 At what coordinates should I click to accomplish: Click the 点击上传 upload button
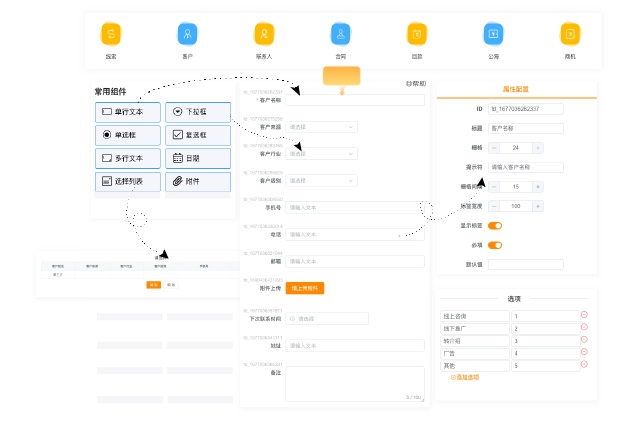305,288
